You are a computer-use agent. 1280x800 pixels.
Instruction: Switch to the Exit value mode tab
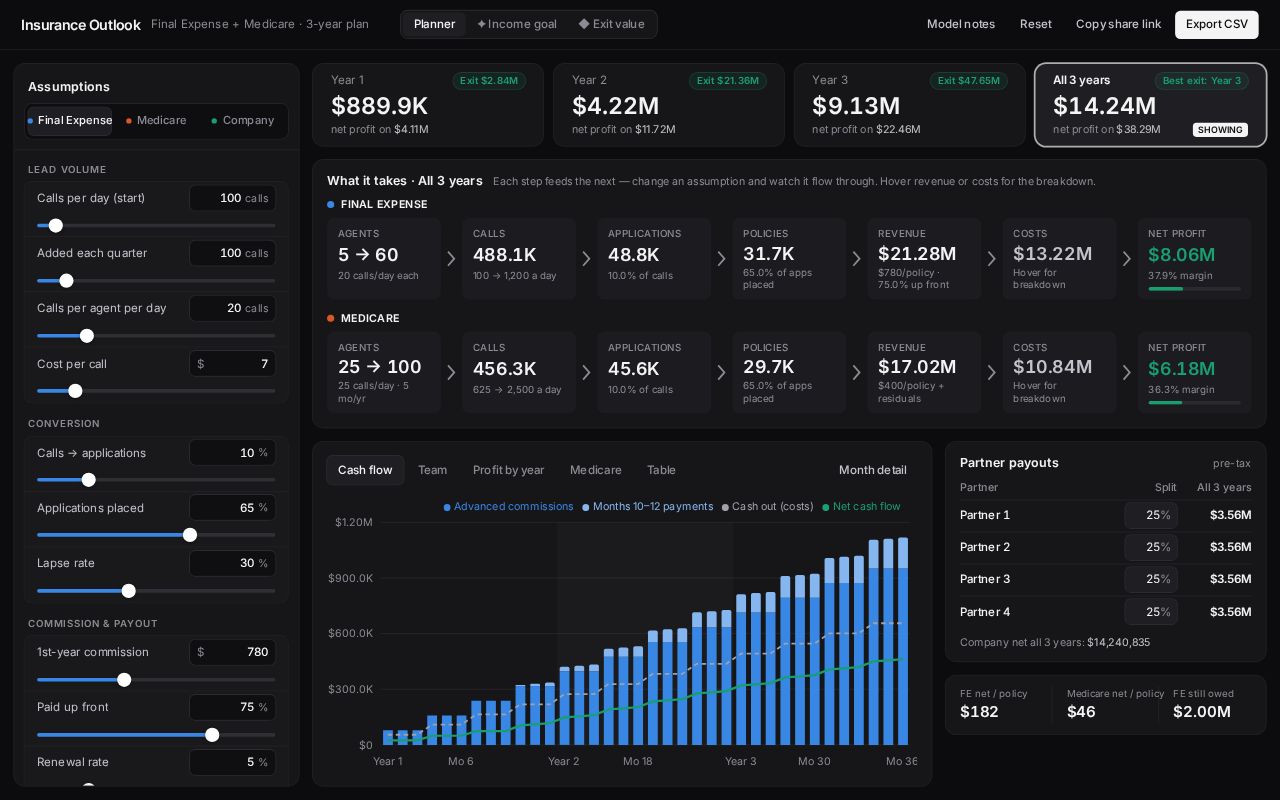click(611, 24)
